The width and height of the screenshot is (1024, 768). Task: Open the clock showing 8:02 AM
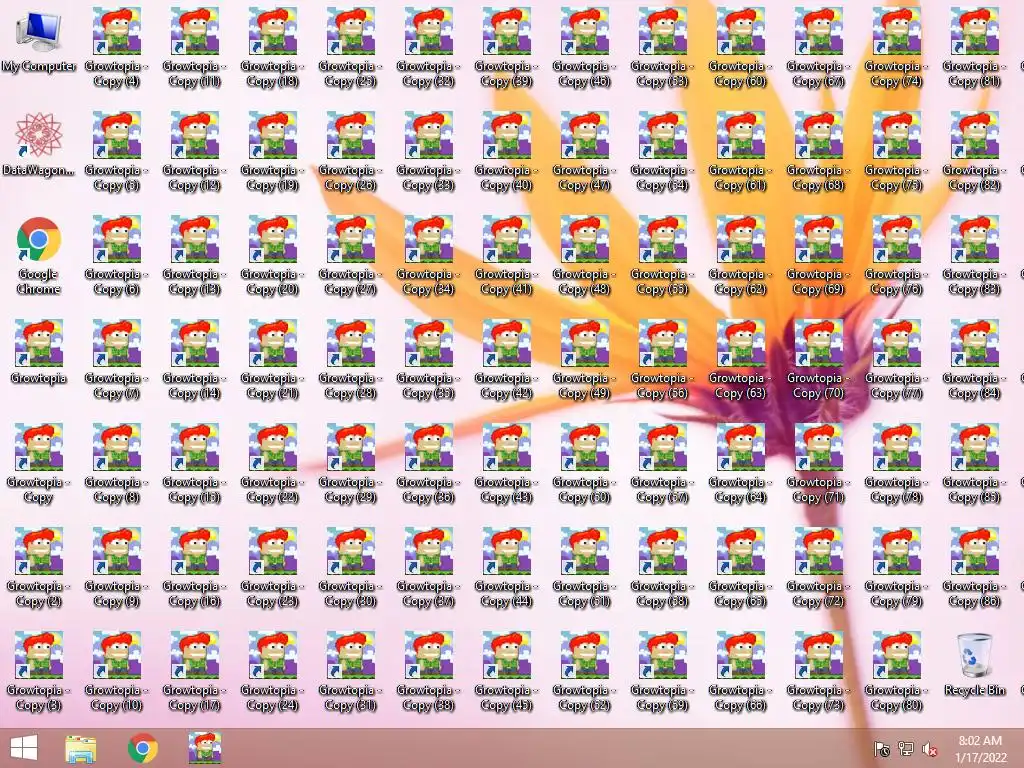click(x=980, y=749)
